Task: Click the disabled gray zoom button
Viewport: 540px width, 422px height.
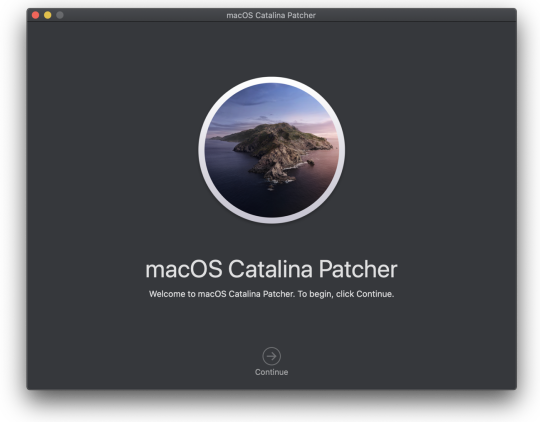Action: coord(60,15)
